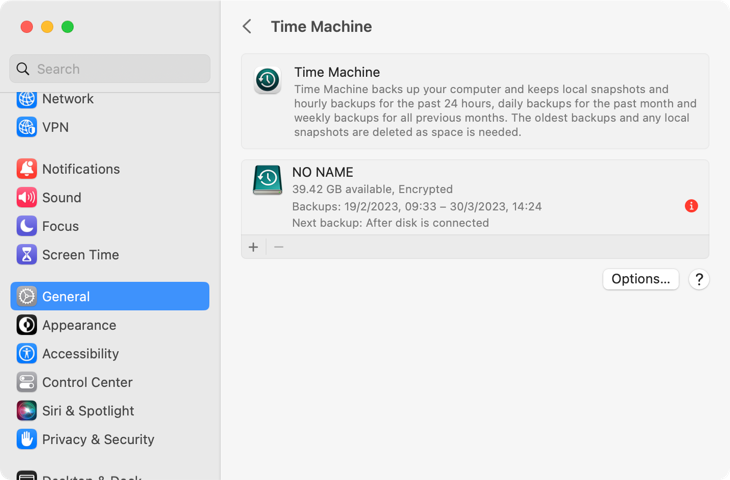Open VPN settings in sidebar
The image size is (730, 480).
[x=110, y=127]
